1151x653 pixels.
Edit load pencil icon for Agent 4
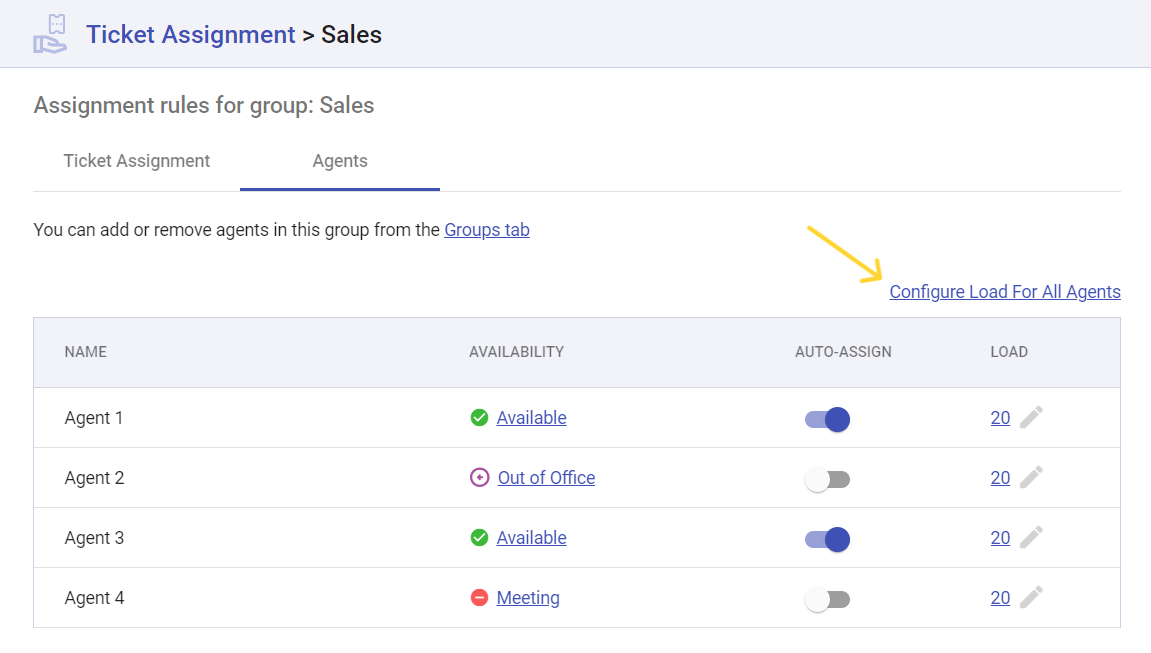click(x=1031, y=597)
